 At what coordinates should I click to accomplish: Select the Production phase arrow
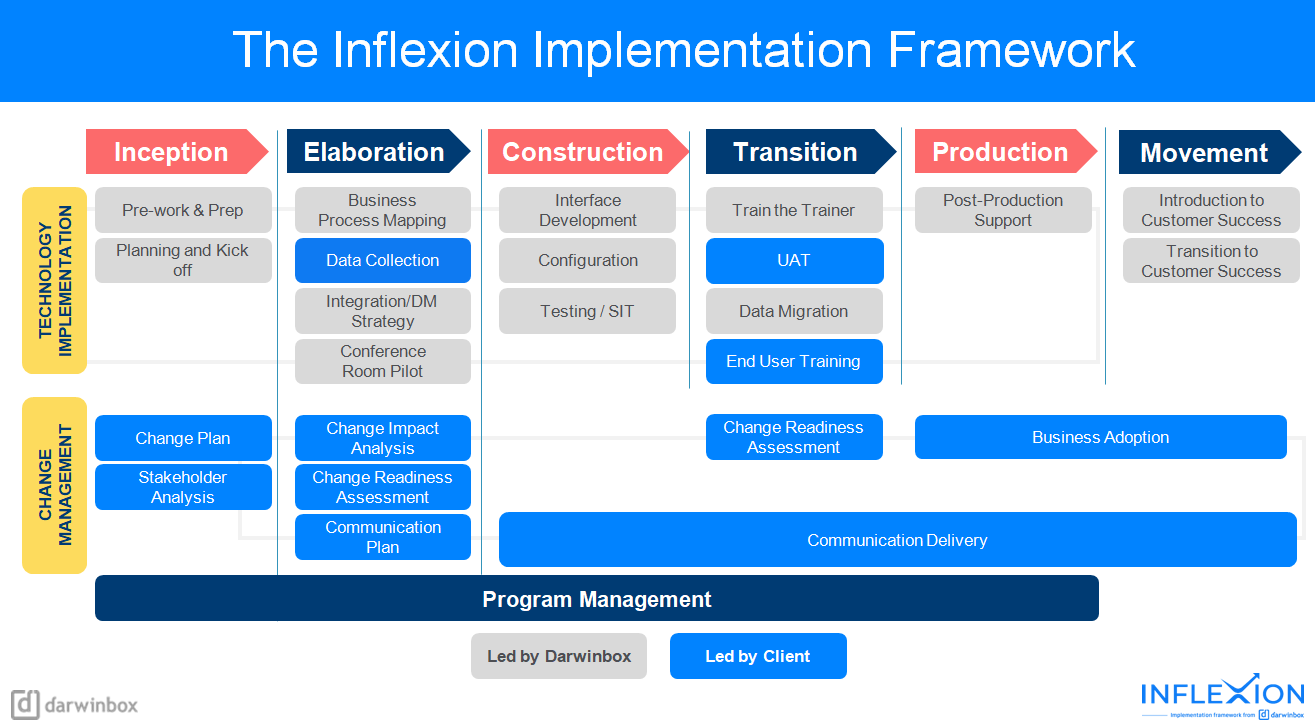1006,152
